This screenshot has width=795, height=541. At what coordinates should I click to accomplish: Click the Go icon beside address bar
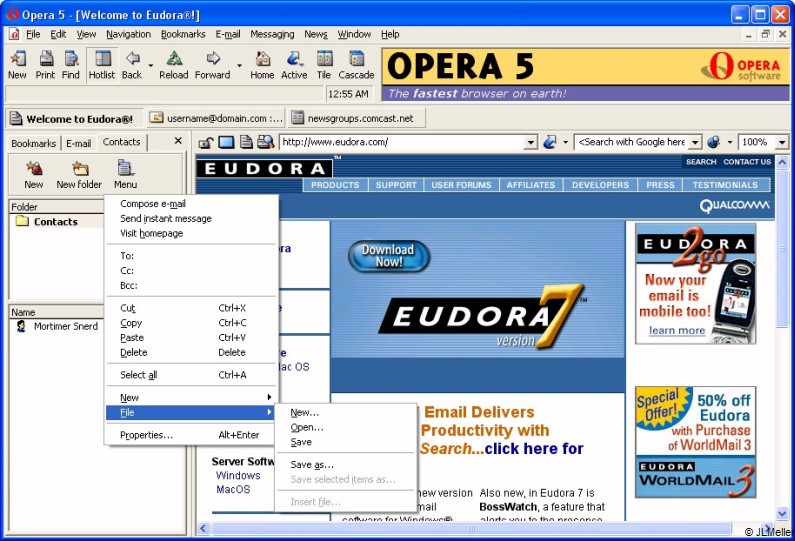550,142
